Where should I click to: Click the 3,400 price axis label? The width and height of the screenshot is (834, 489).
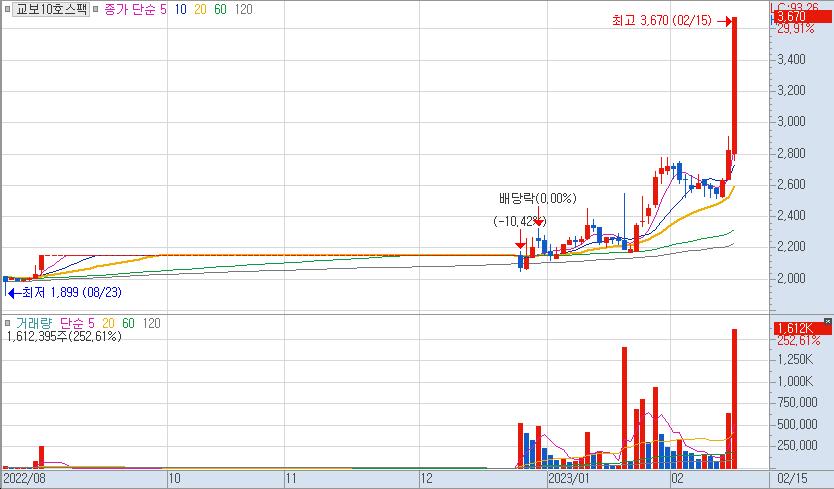click(x=791, y=59)
